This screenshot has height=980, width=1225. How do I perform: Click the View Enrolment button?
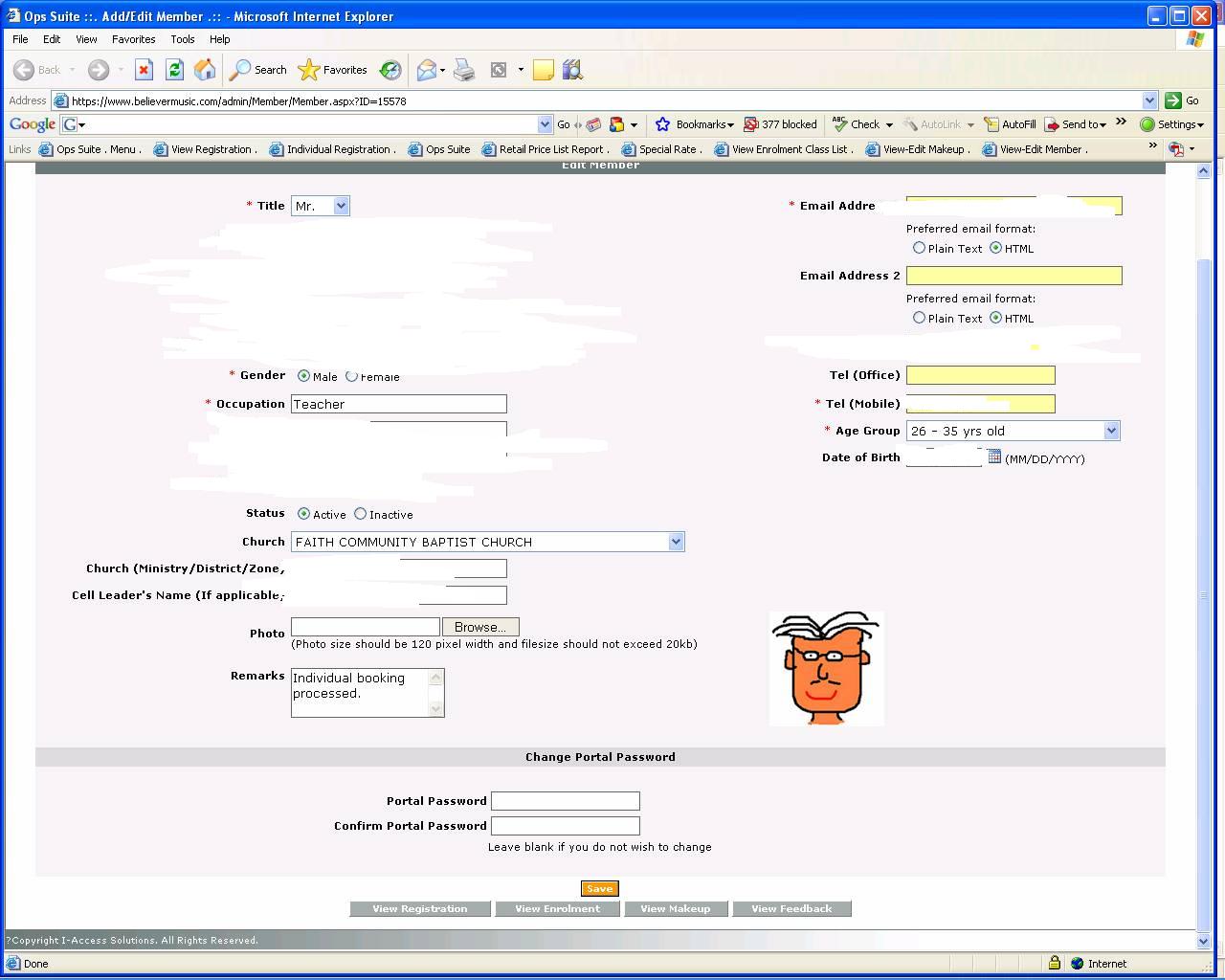point(557,909)
